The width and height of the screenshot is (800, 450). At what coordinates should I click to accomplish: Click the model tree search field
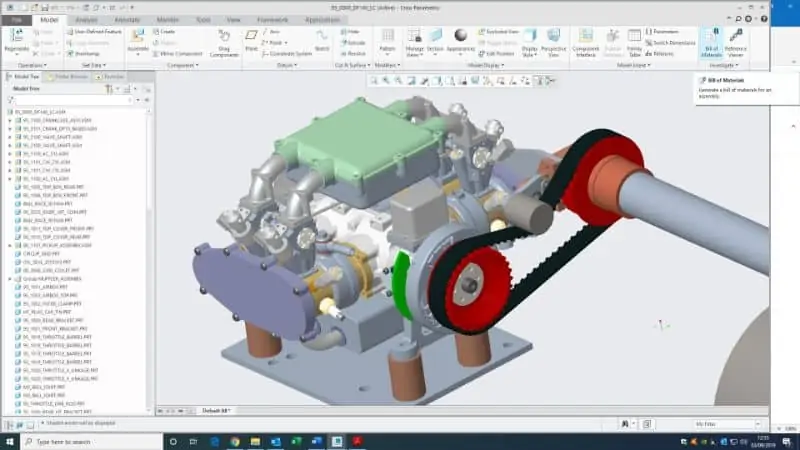point(74,100)
